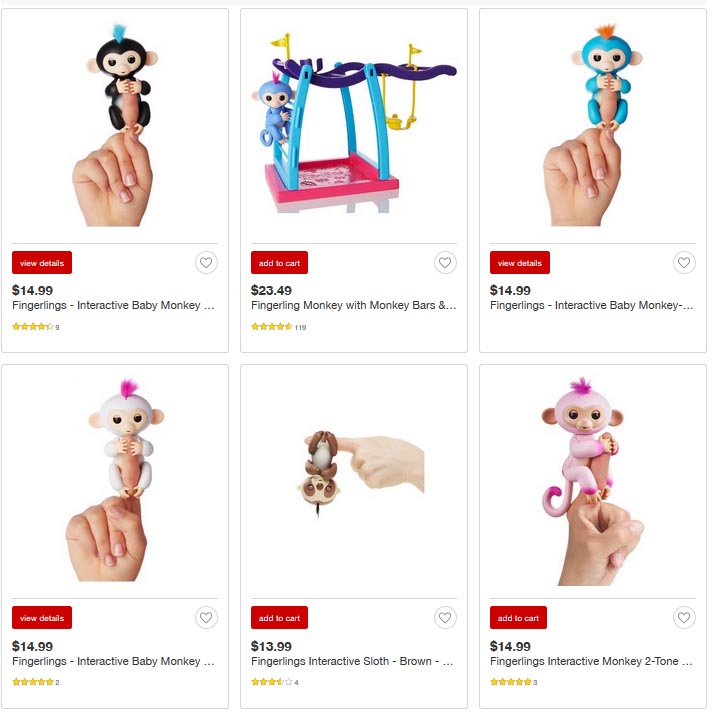The width and height of the screenshot is (717, 712).
Task: Open Fingerling Monkey with Monkey Bars title link
Action: click(x=353, y=305)
